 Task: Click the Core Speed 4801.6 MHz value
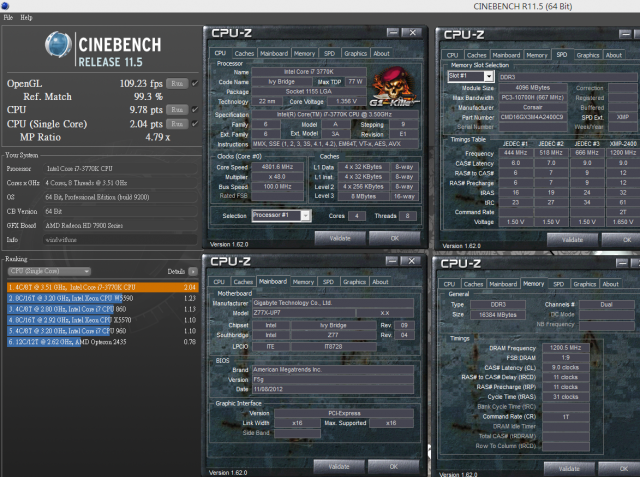pos(278,167)
